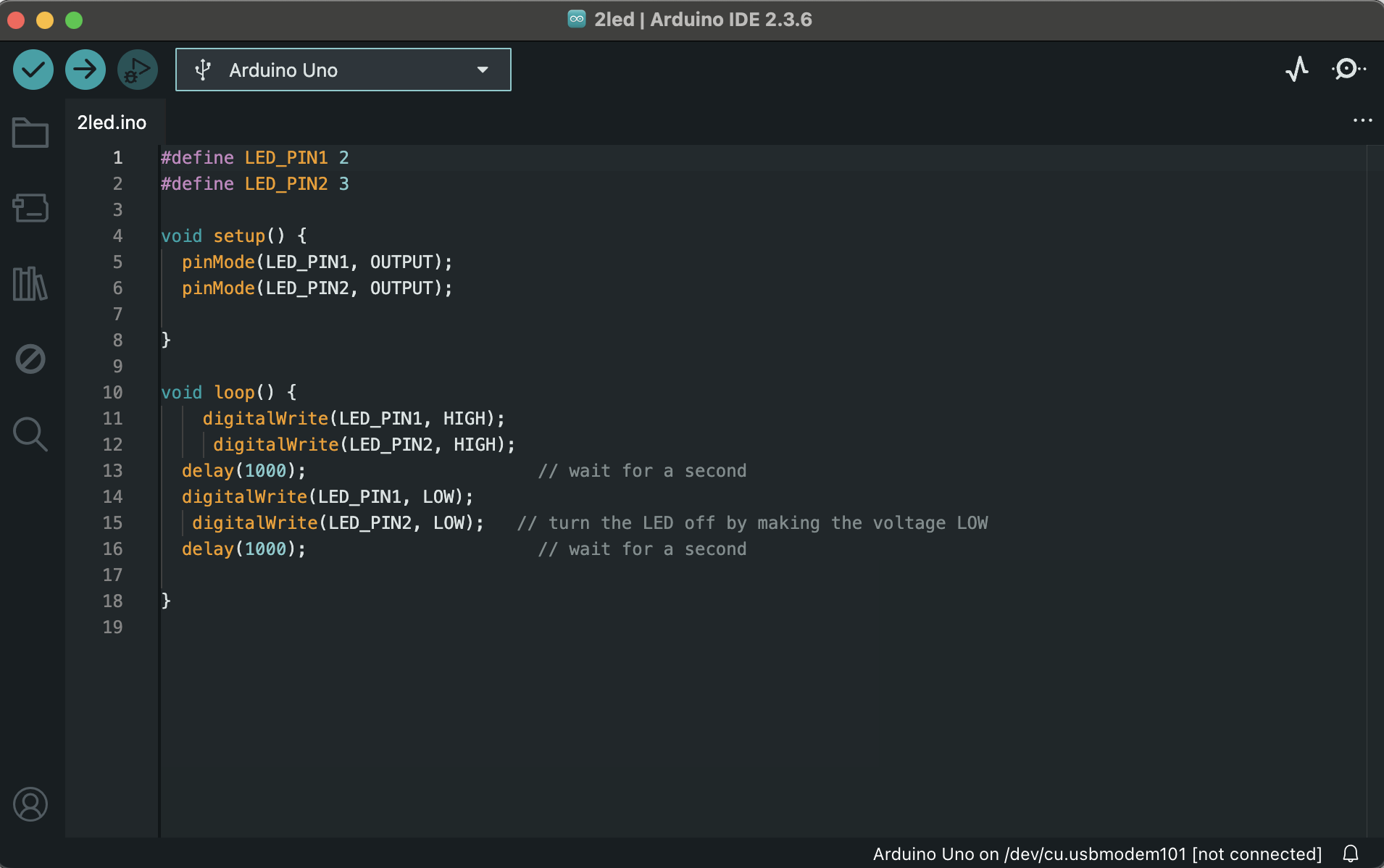Upload the sketch to the board

(x=85, y=69)
